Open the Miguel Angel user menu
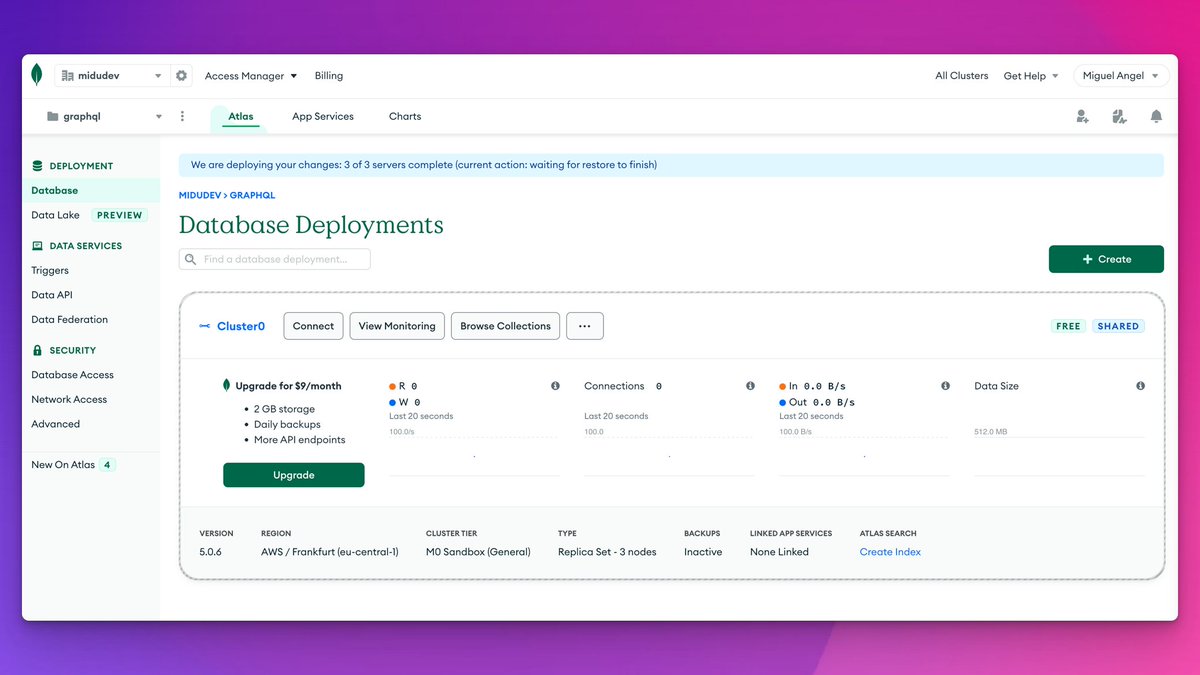 (1121, 76)
